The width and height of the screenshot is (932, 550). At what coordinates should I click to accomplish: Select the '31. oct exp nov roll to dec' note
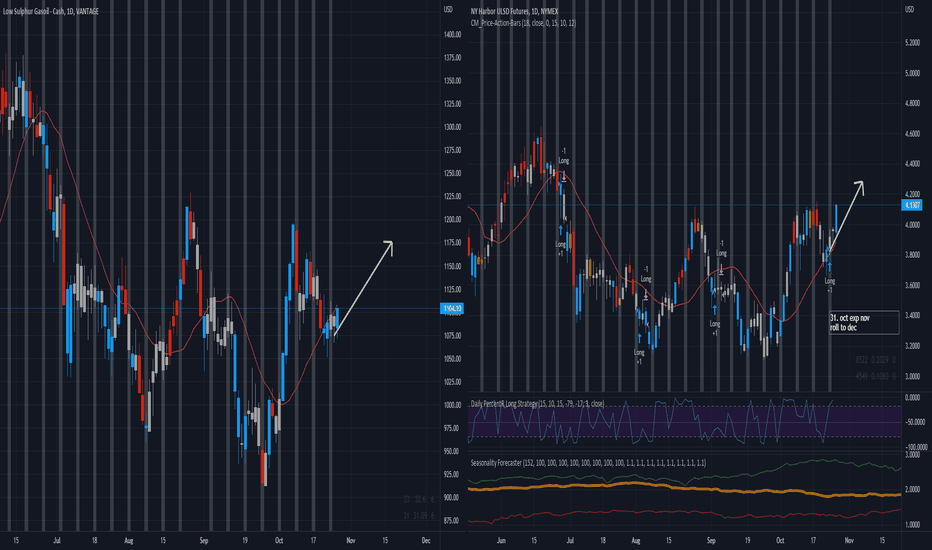(x=864, y=323)
